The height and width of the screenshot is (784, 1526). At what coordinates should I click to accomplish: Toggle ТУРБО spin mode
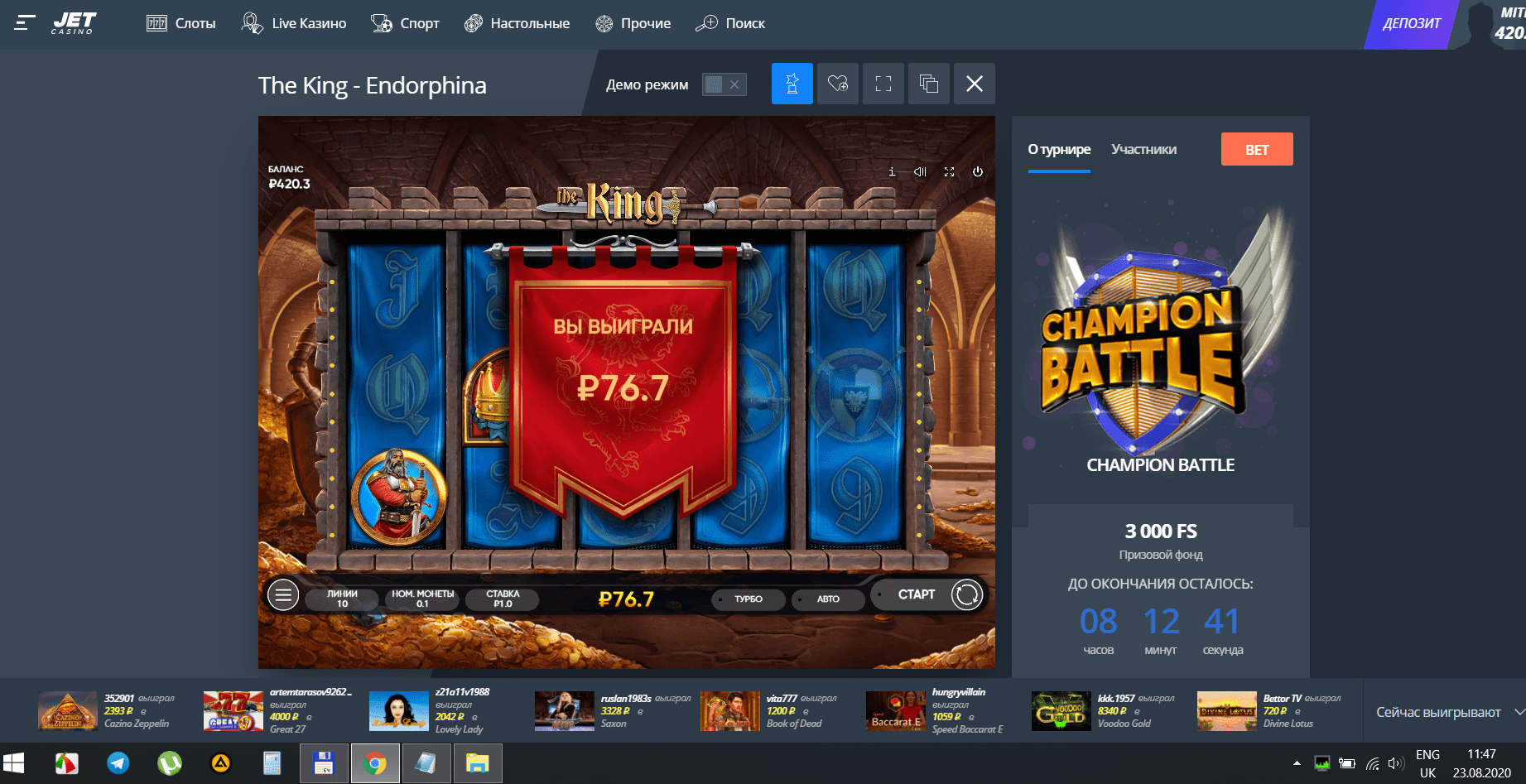pyautogui.click(x=748, y=599)
